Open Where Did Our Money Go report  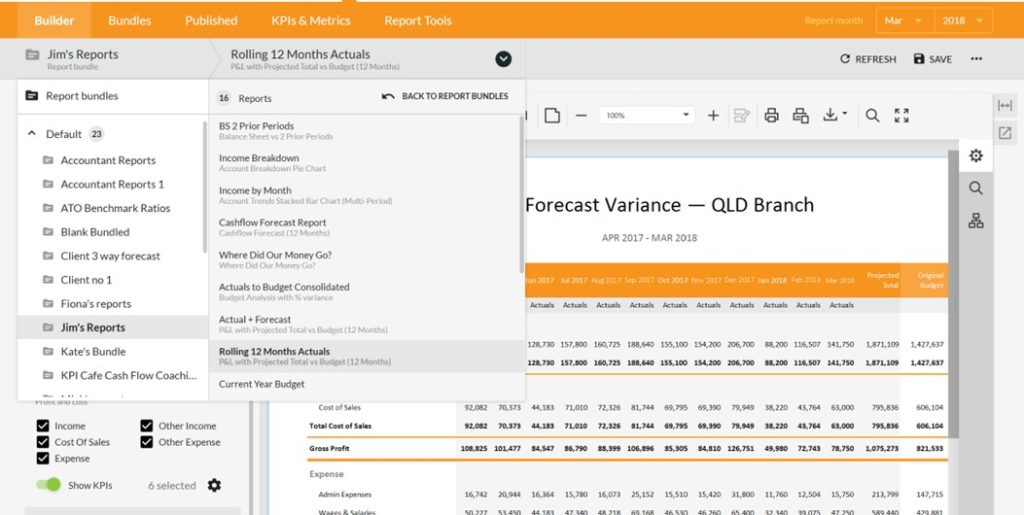pos(364,260)
